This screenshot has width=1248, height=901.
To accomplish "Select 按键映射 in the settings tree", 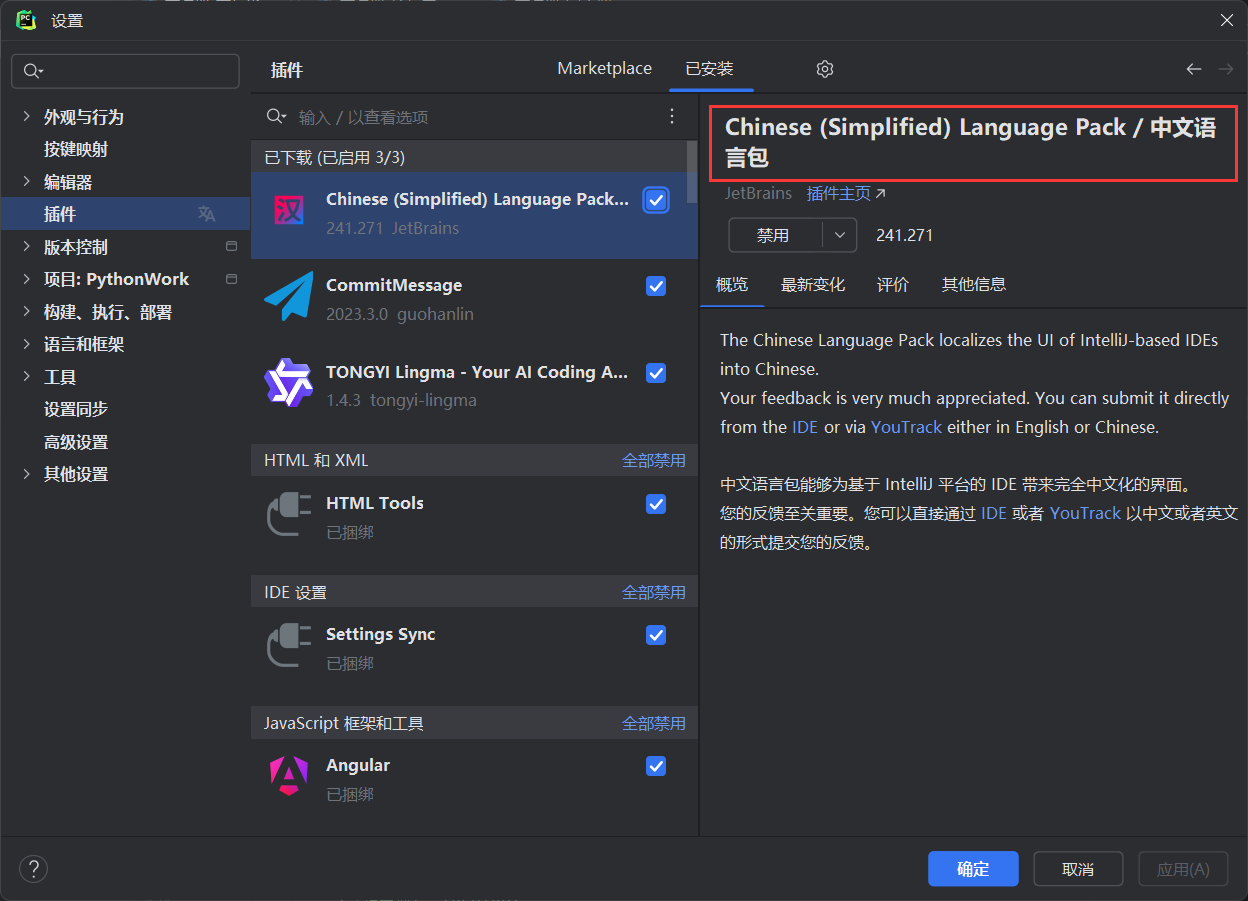I will tap(76, 150).
